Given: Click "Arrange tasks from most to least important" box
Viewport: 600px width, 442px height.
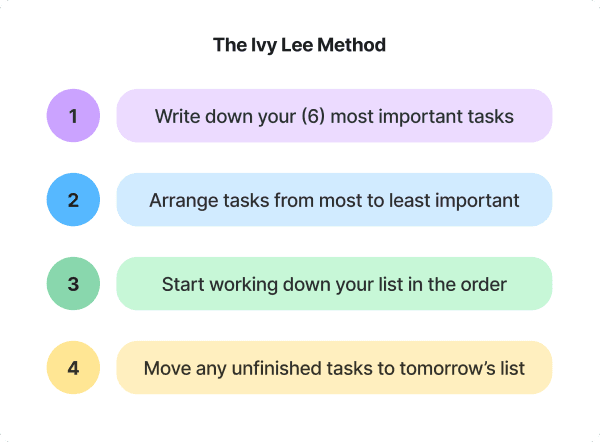Looking at the screenshot, I should [334, 199].
